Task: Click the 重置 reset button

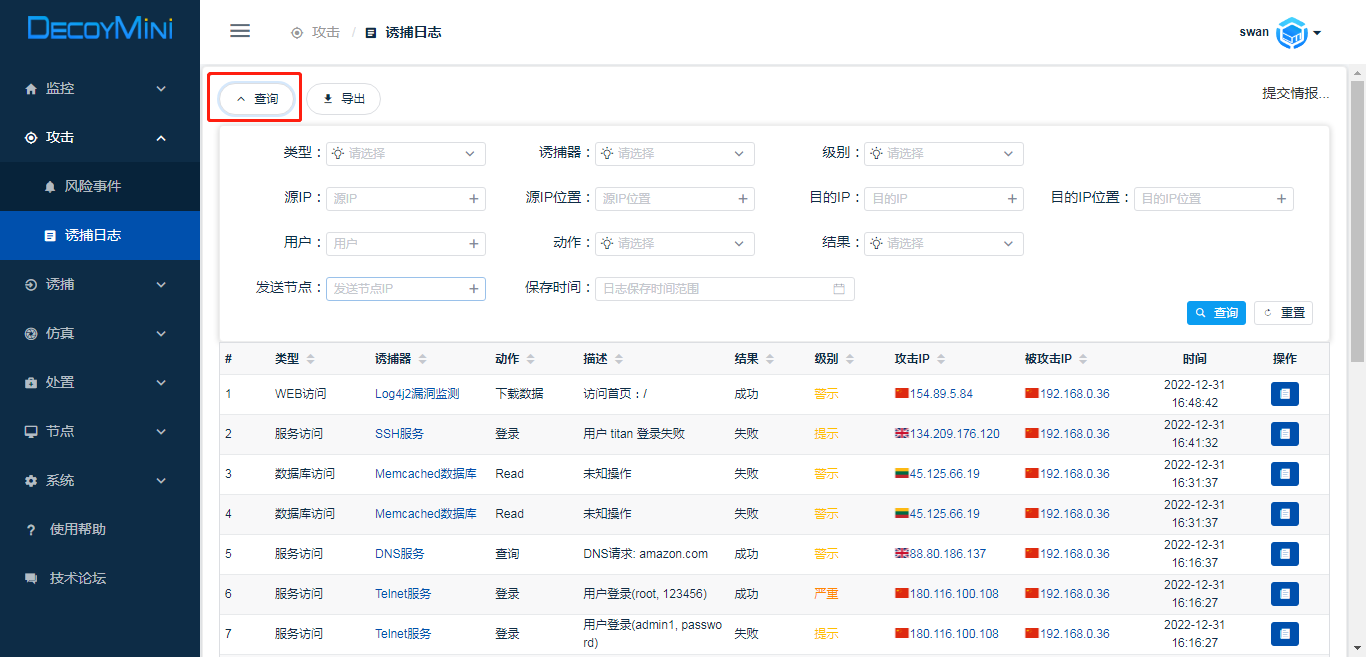Action: point(1283,313)
